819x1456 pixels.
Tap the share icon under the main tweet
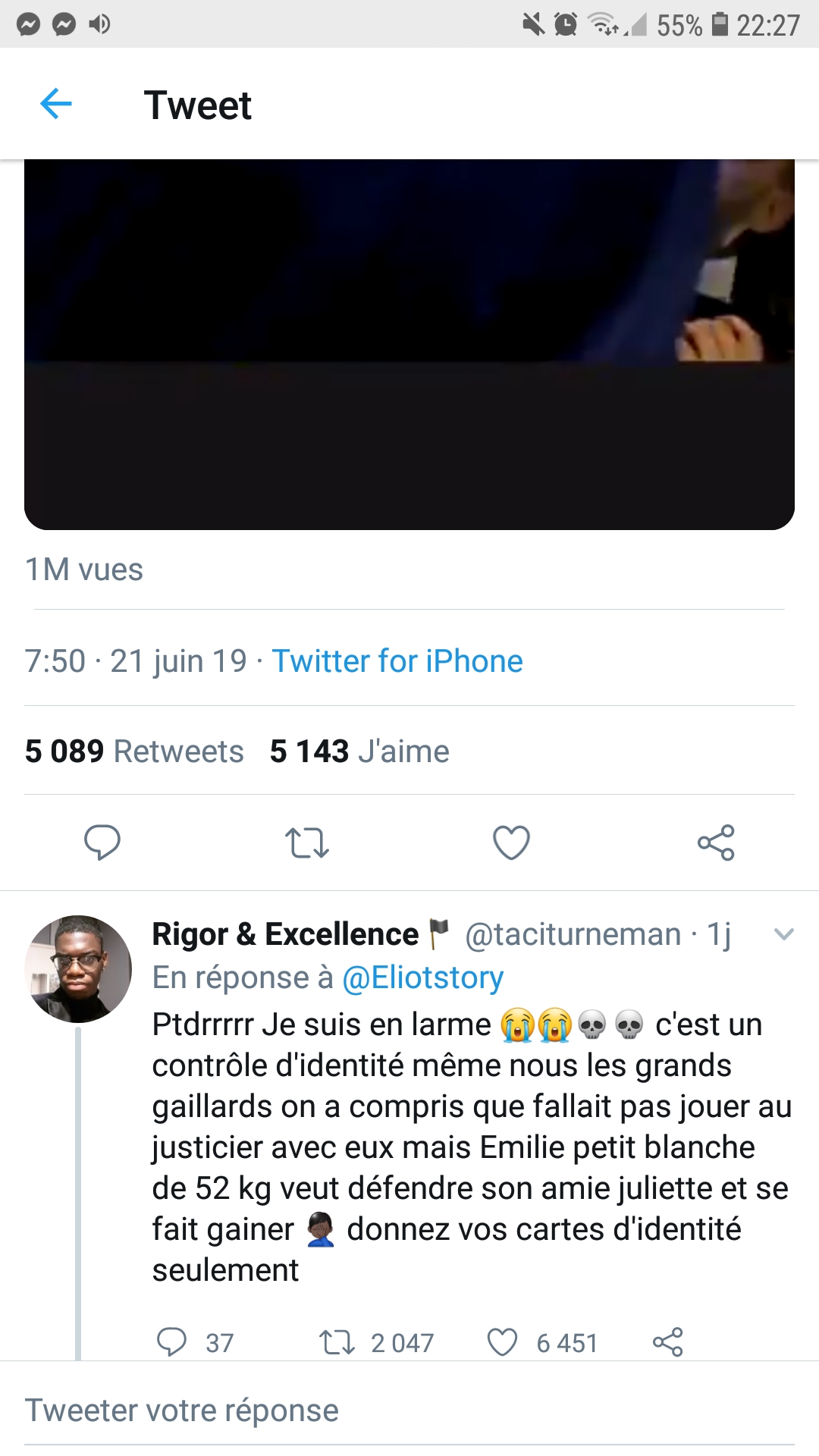click(716, 843)
